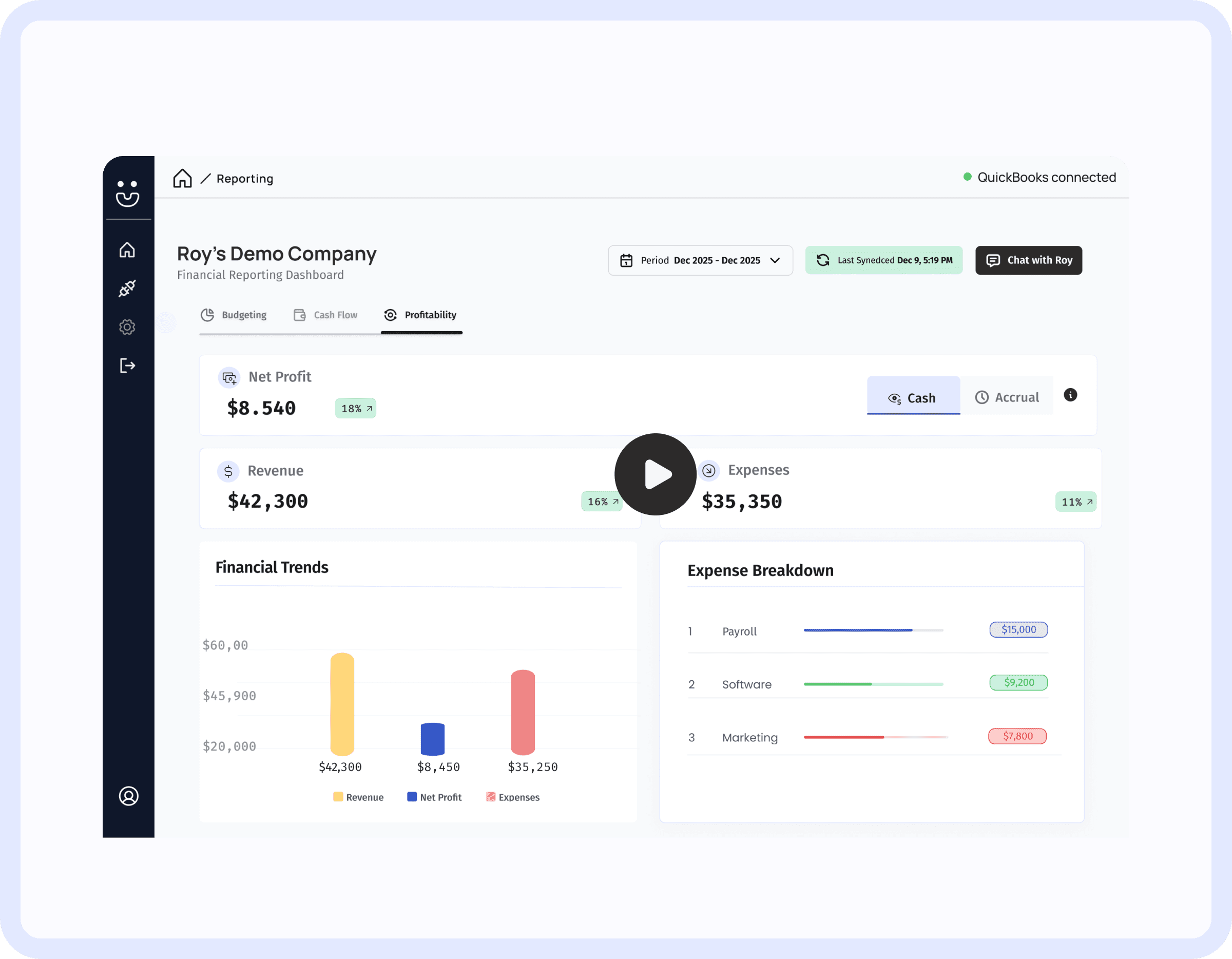The height and width of the screenshot is (959, 1232).
Task: Click the breadcrumb home icon
Action: (182, 178)
